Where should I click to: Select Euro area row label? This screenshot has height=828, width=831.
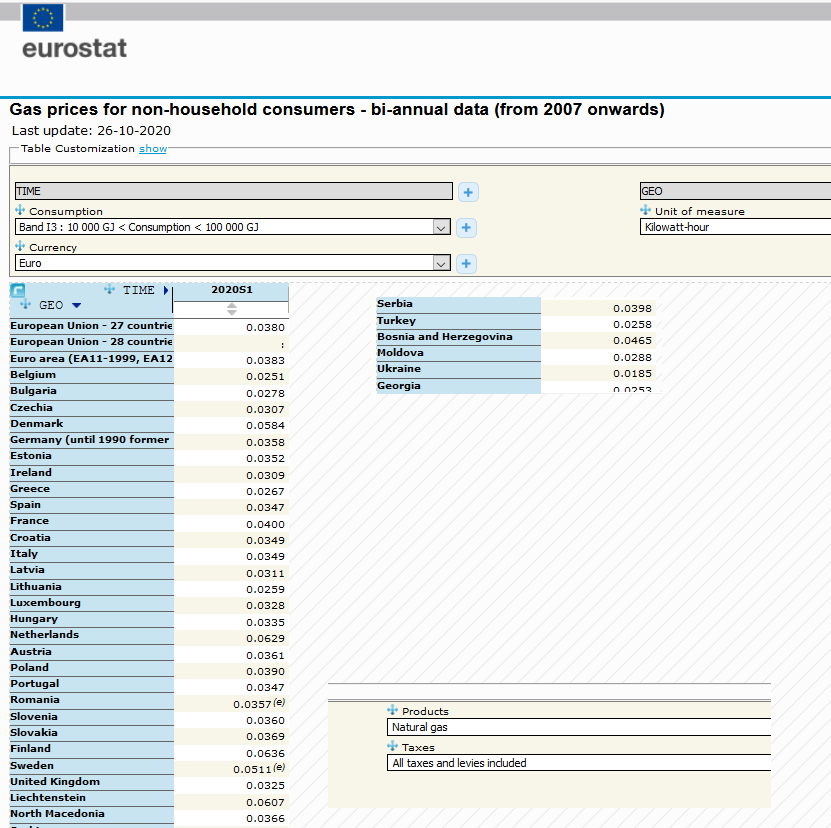(92, 359)
